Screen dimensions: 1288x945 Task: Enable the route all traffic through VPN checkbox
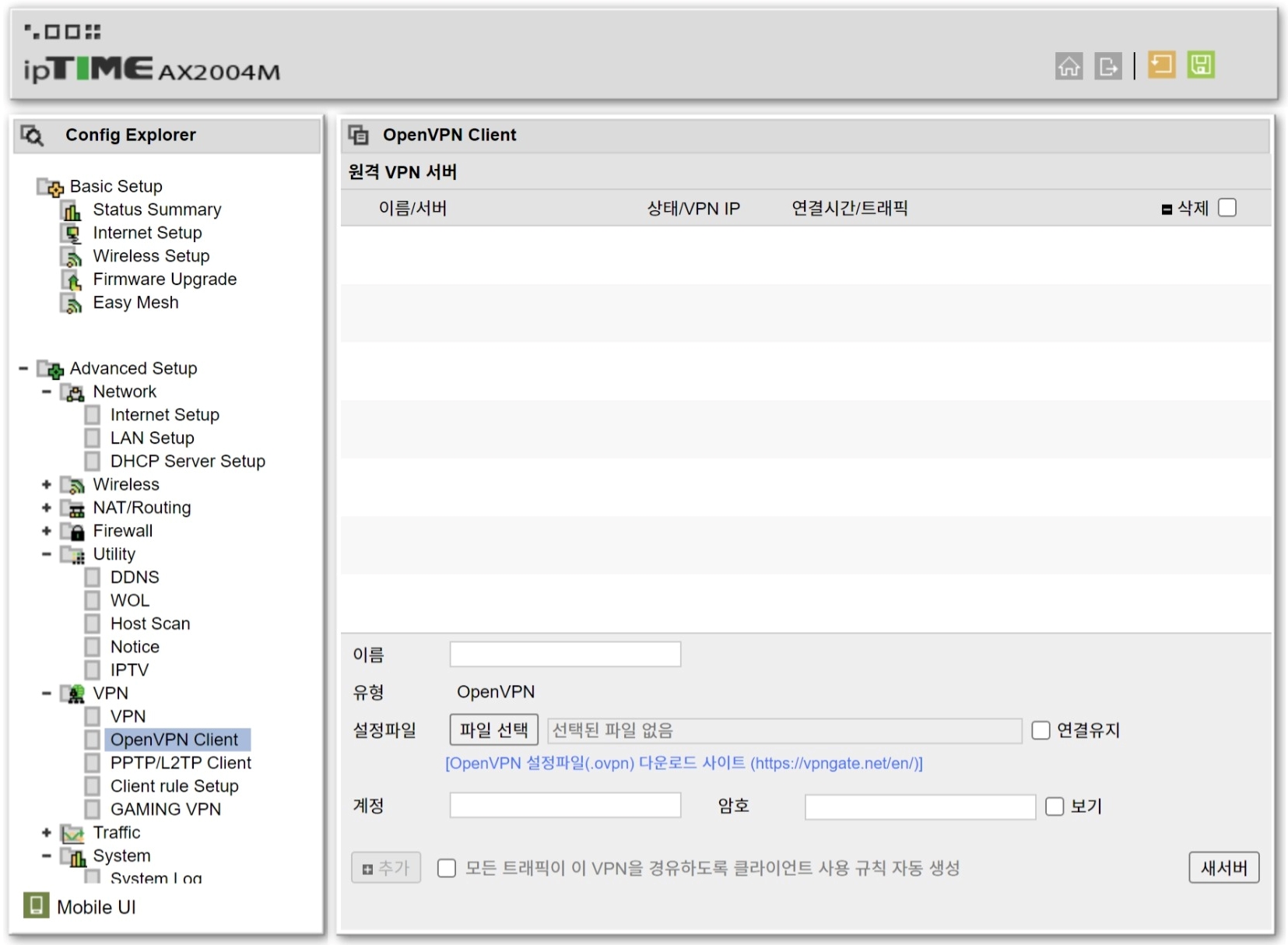coord(447,868)
